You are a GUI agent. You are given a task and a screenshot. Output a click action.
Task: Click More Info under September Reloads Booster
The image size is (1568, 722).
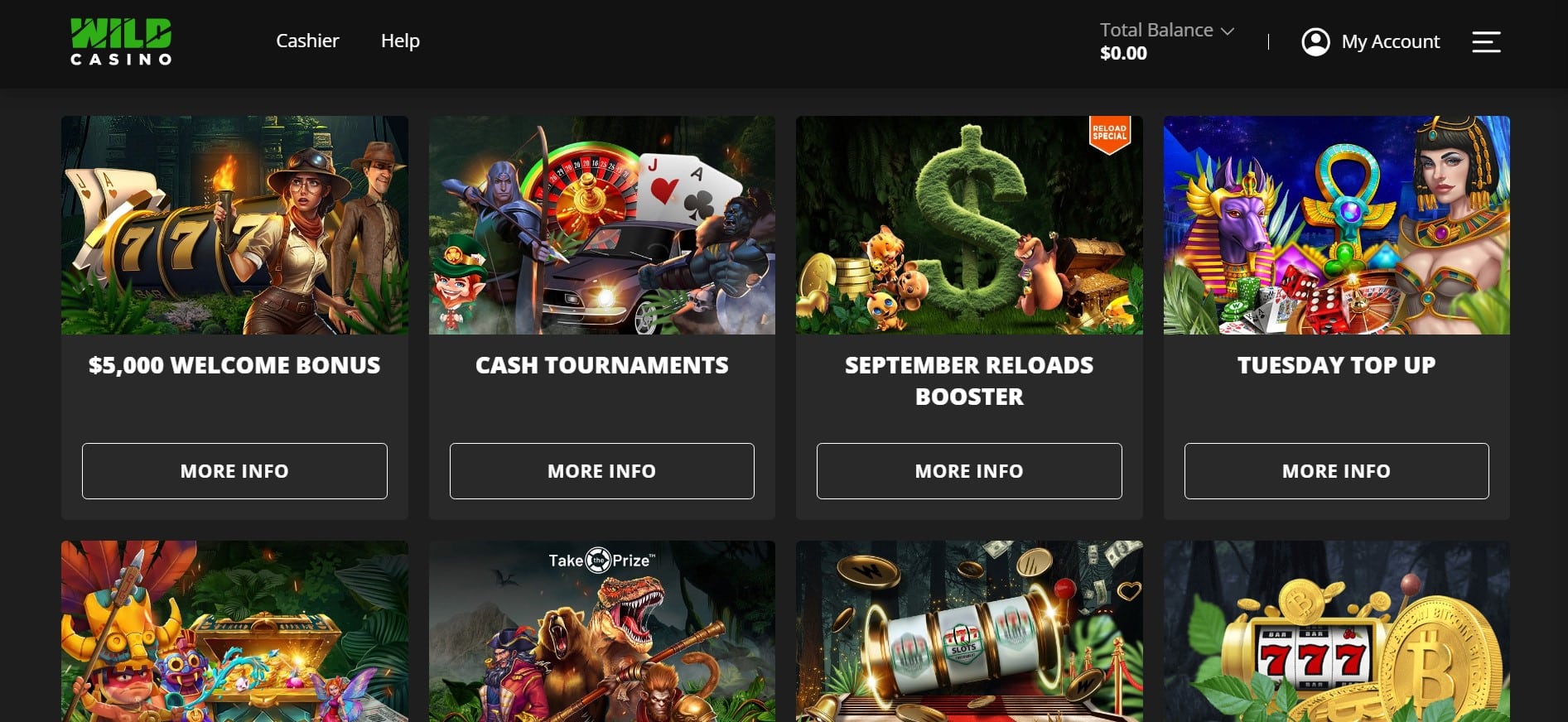coord(969,471)
